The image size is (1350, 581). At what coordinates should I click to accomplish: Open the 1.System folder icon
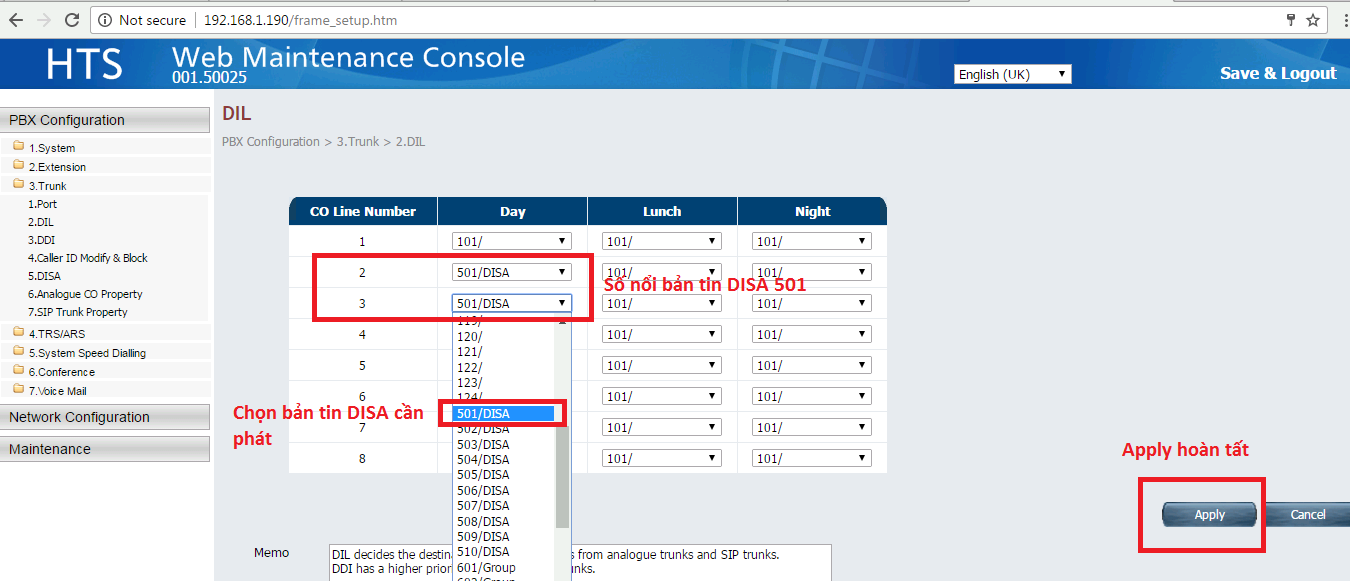(x=19, y=147)
